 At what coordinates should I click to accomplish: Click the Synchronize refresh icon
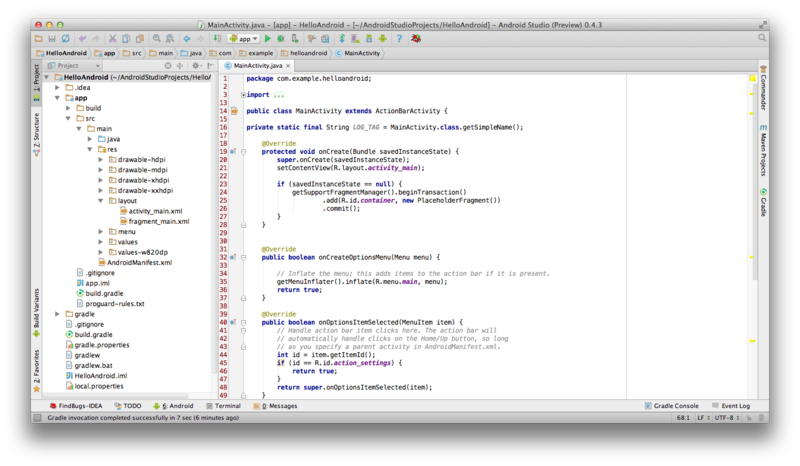point(66,38)
